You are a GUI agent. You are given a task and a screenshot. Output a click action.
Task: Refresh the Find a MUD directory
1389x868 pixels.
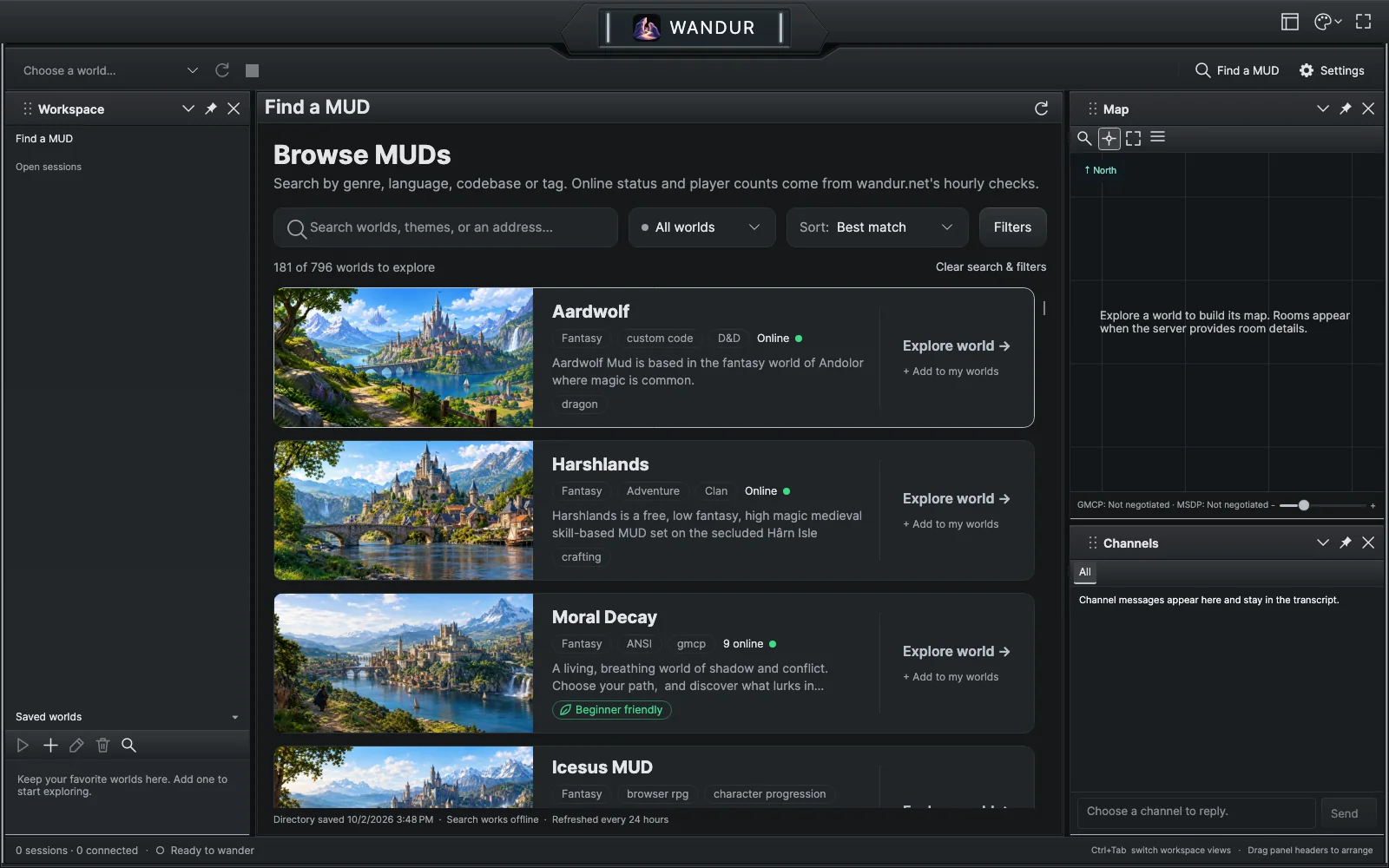(1042, 108)
